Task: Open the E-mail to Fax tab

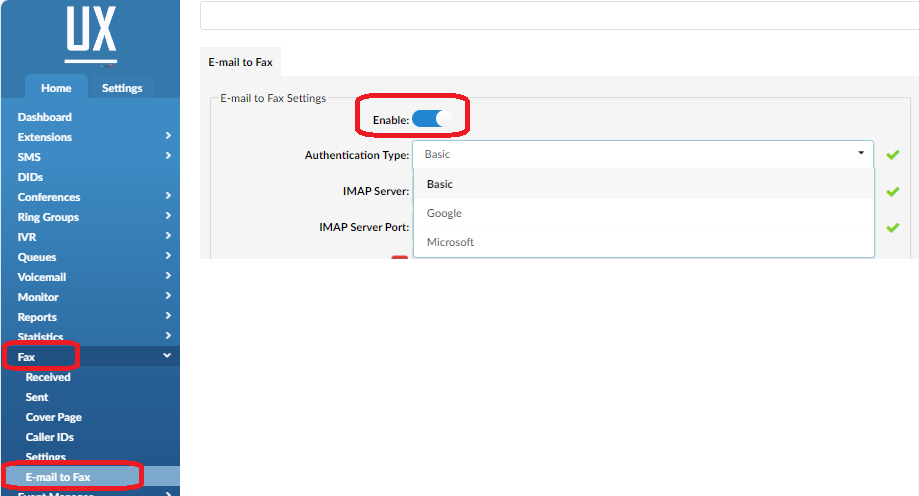Action: click(240, 62)
